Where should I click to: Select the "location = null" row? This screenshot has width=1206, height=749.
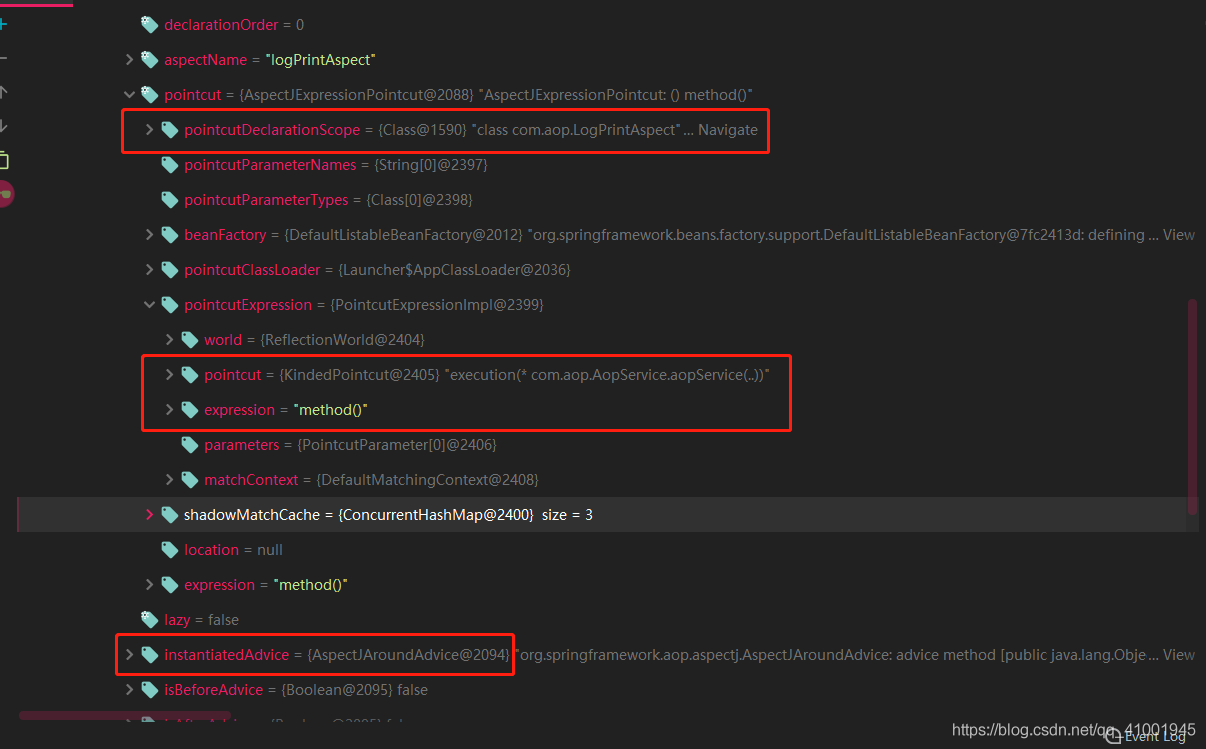[233, 550]
